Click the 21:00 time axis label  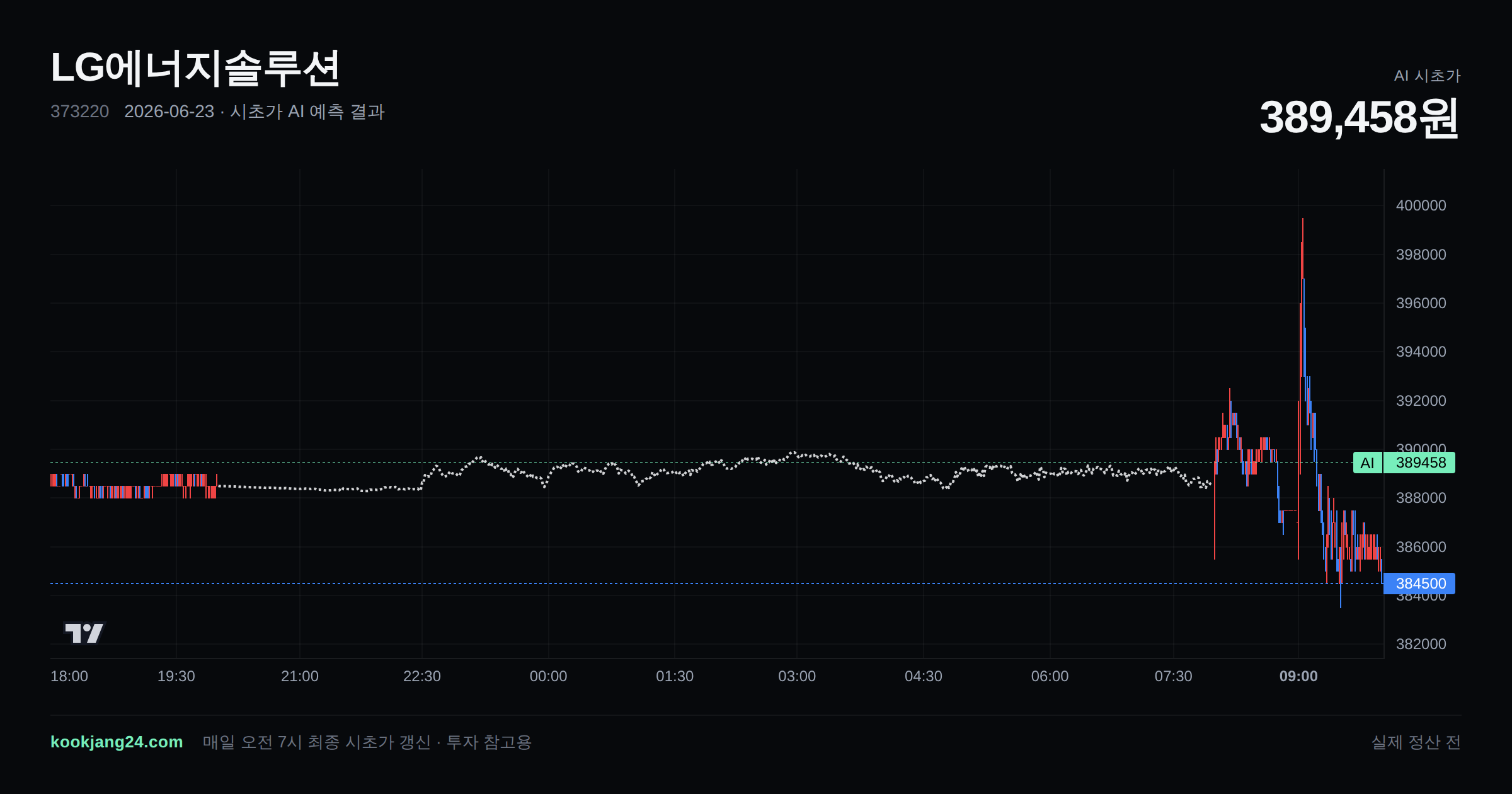pyautogui.click(x=300, y=676)
